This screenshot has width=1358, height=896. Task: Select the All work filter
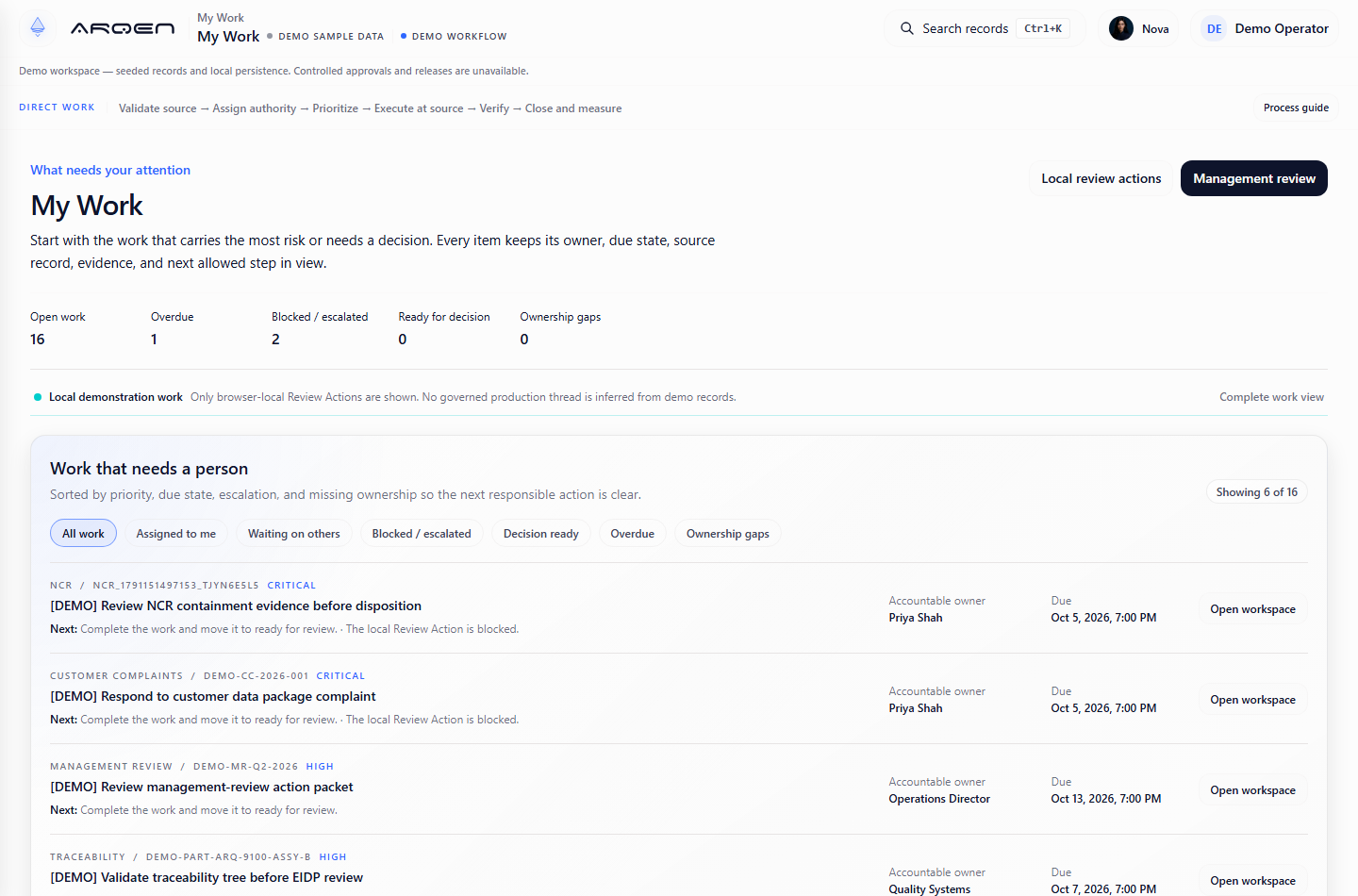[83, 534]
